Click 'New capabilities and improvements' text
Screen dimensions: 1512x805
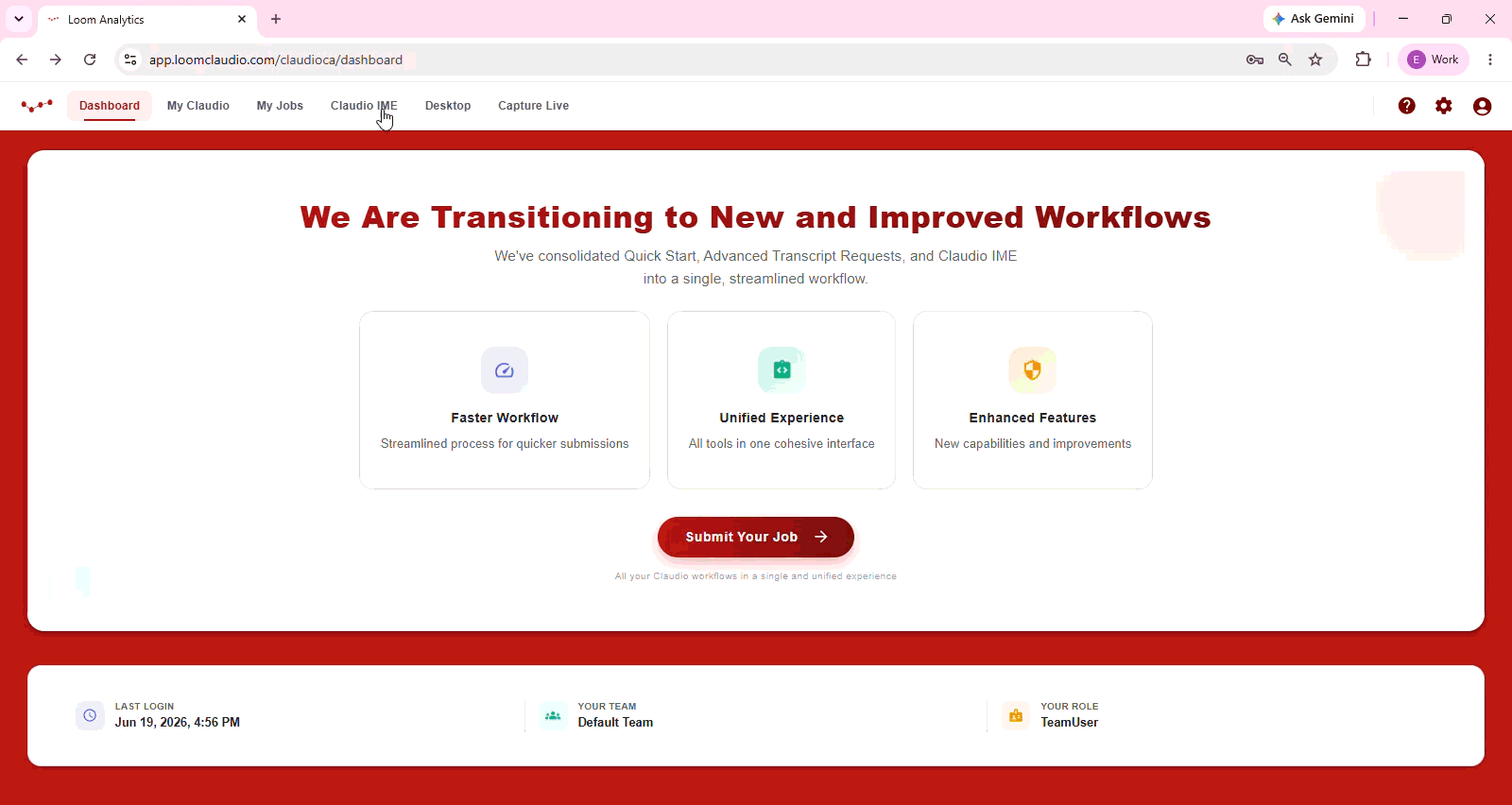(x=1033, y=444)
